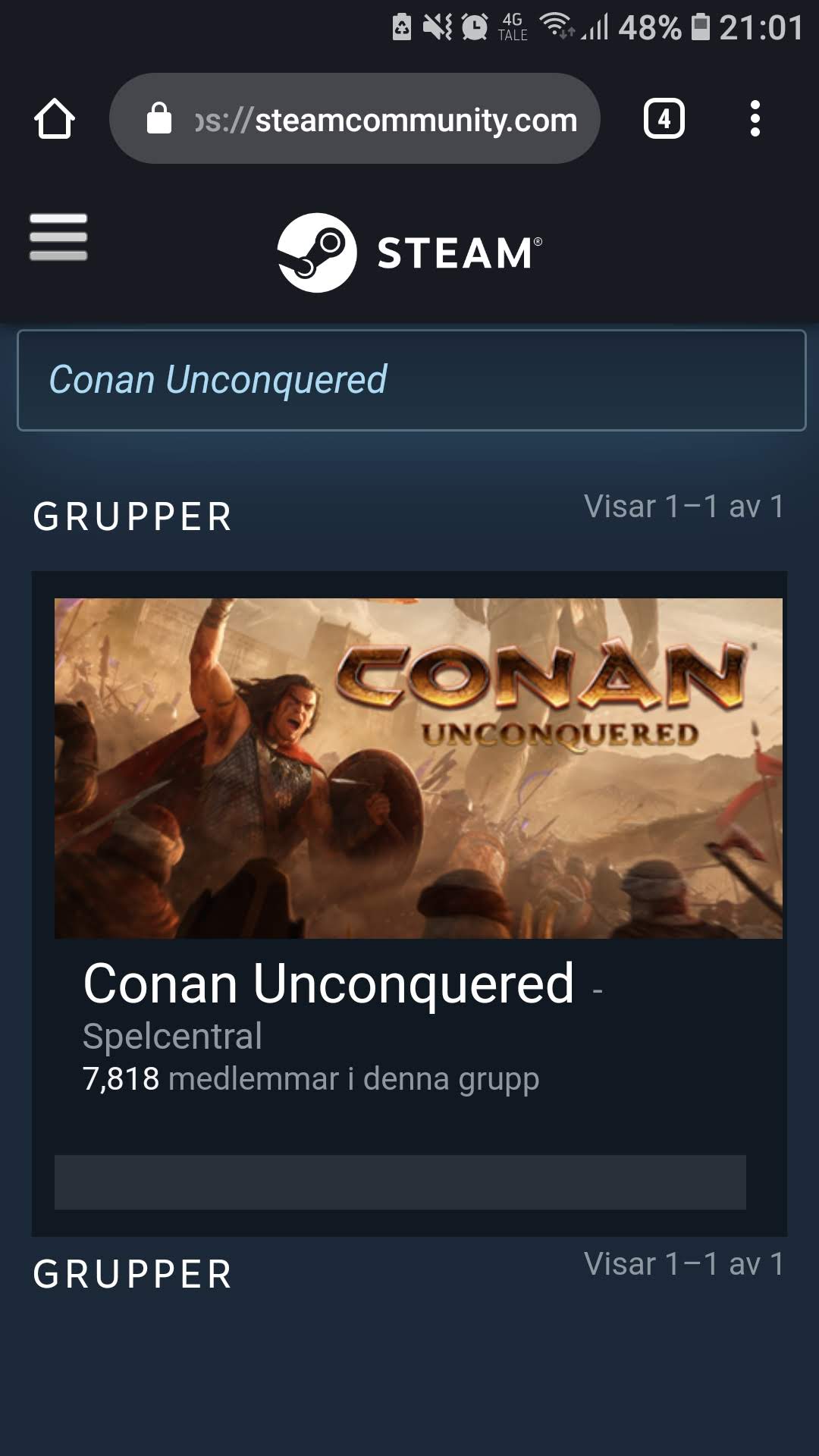819x1456 pixels.
Task: Expand the Steam hamburger navigation menu
Action: 58,237
